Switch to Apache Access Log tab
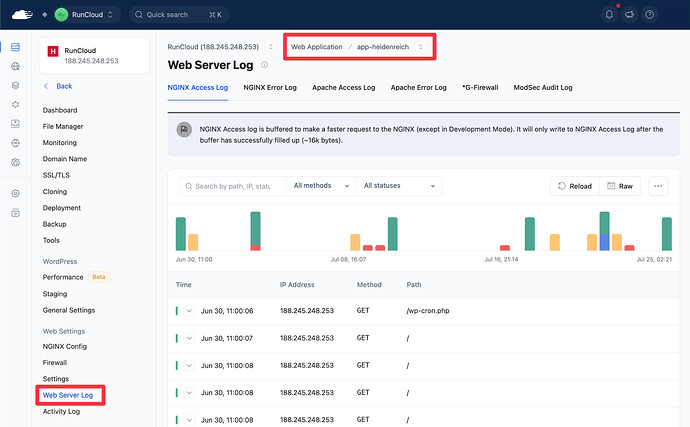 coord(344,88)
